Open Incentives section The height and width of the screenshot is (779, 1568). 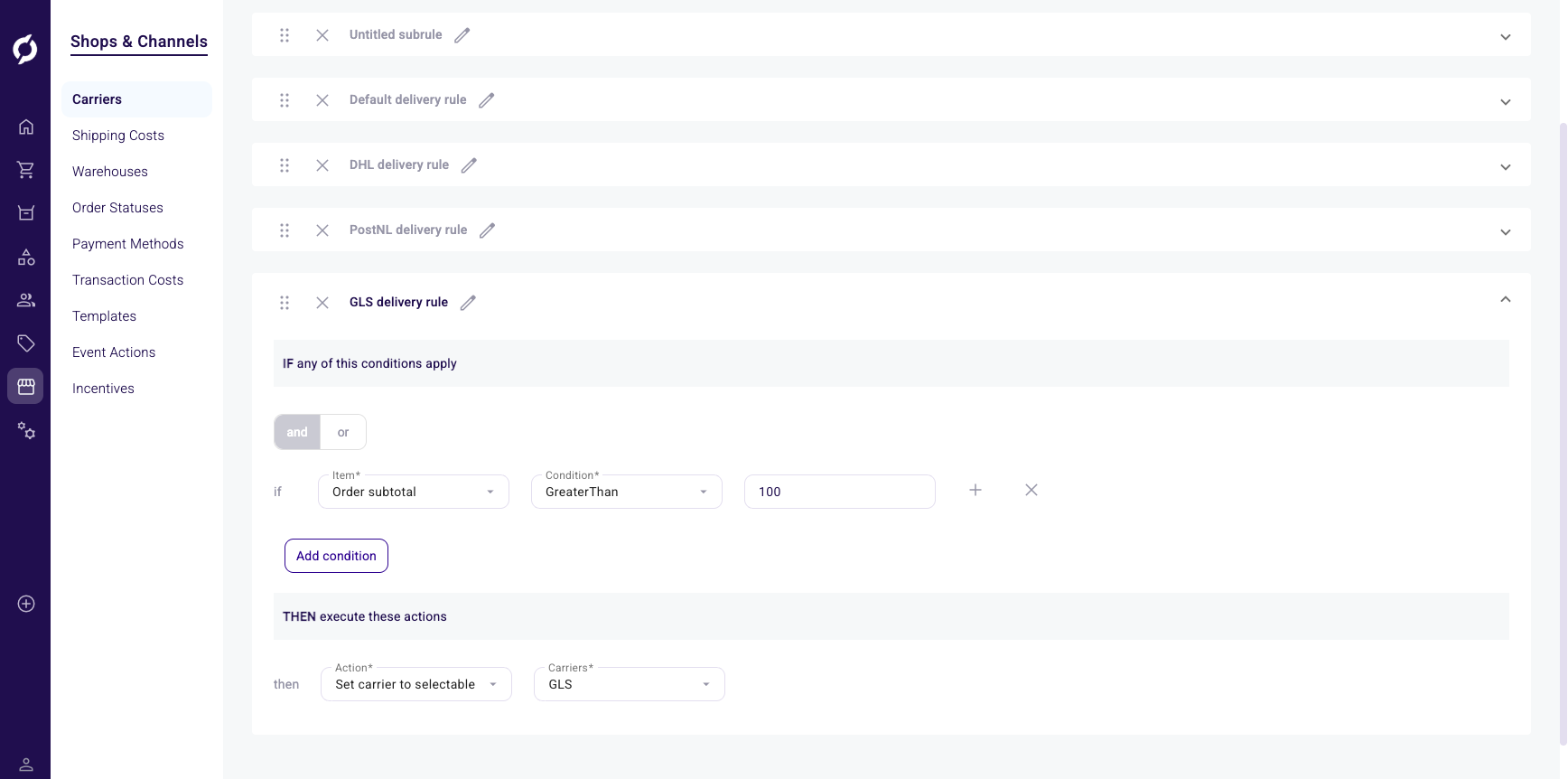pos(103,389)
